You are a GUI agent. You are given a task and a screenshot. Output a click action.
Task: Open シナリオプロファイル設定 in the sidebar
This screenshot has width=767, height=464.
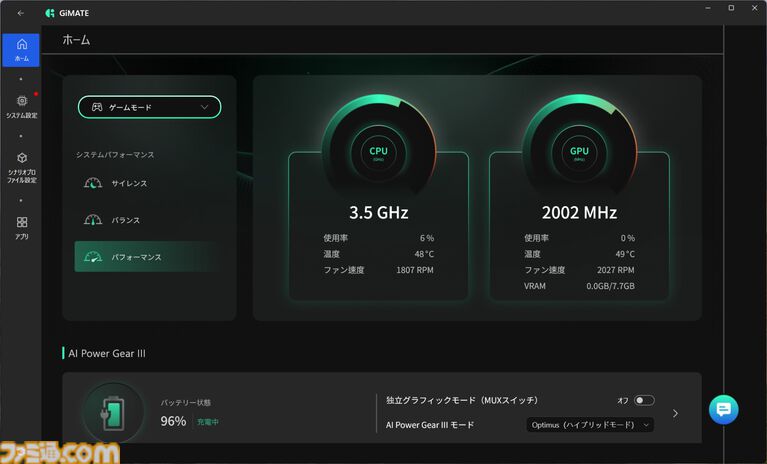pyautogui.click(x=21, y=168)
